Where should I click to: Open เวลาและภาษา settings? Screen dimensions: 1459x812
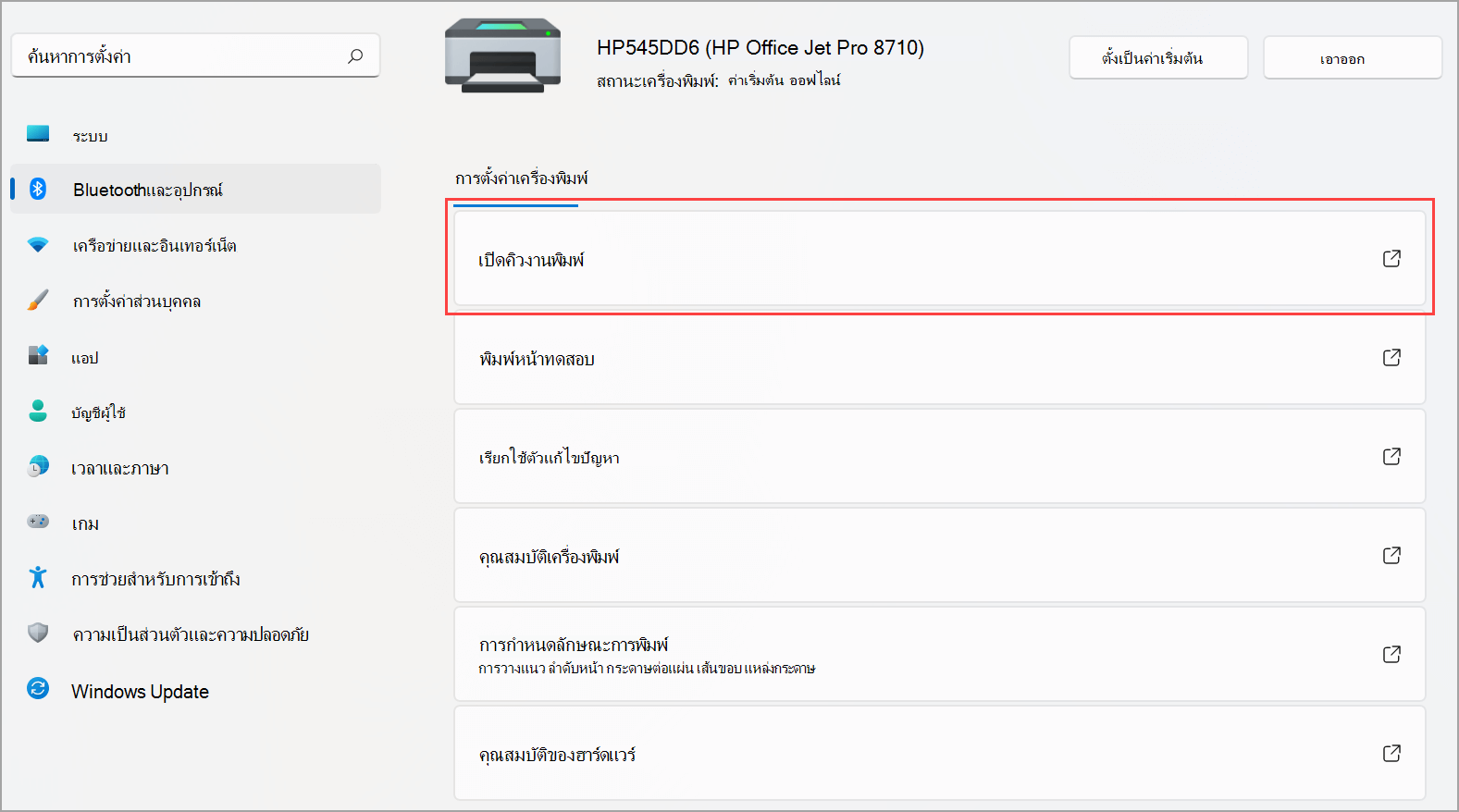[195, 468]
